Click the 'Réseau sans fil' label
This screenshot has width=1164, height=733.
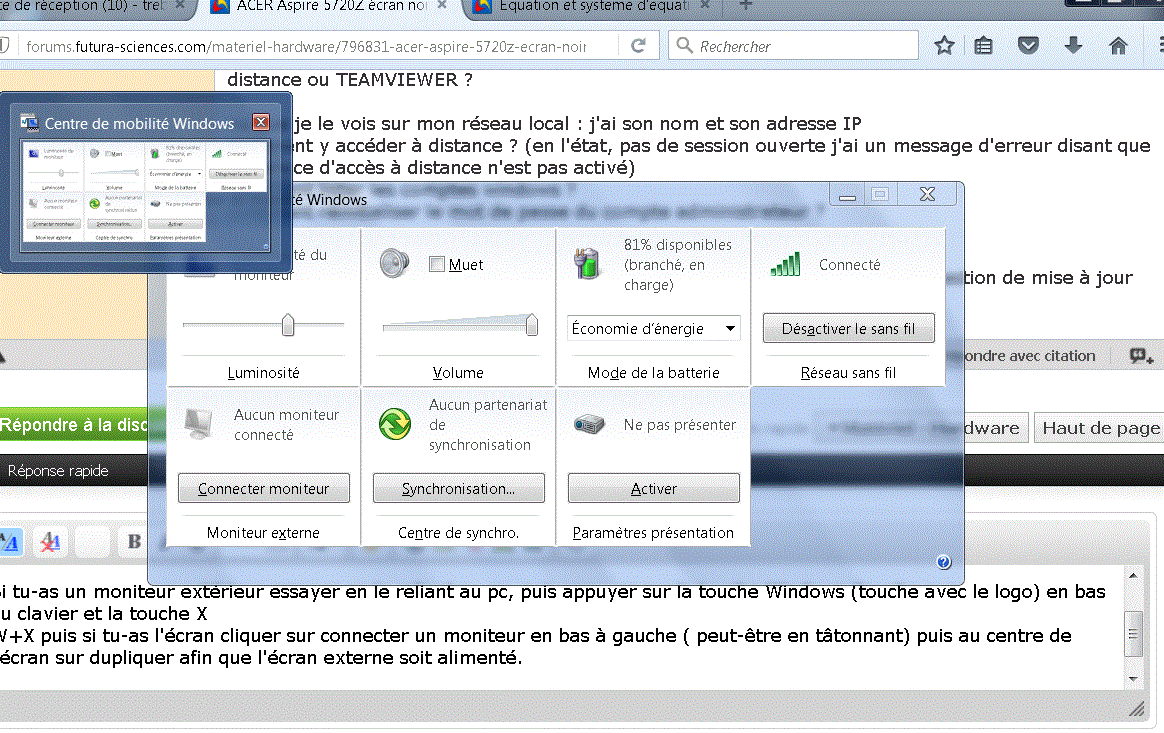point(849,373)
